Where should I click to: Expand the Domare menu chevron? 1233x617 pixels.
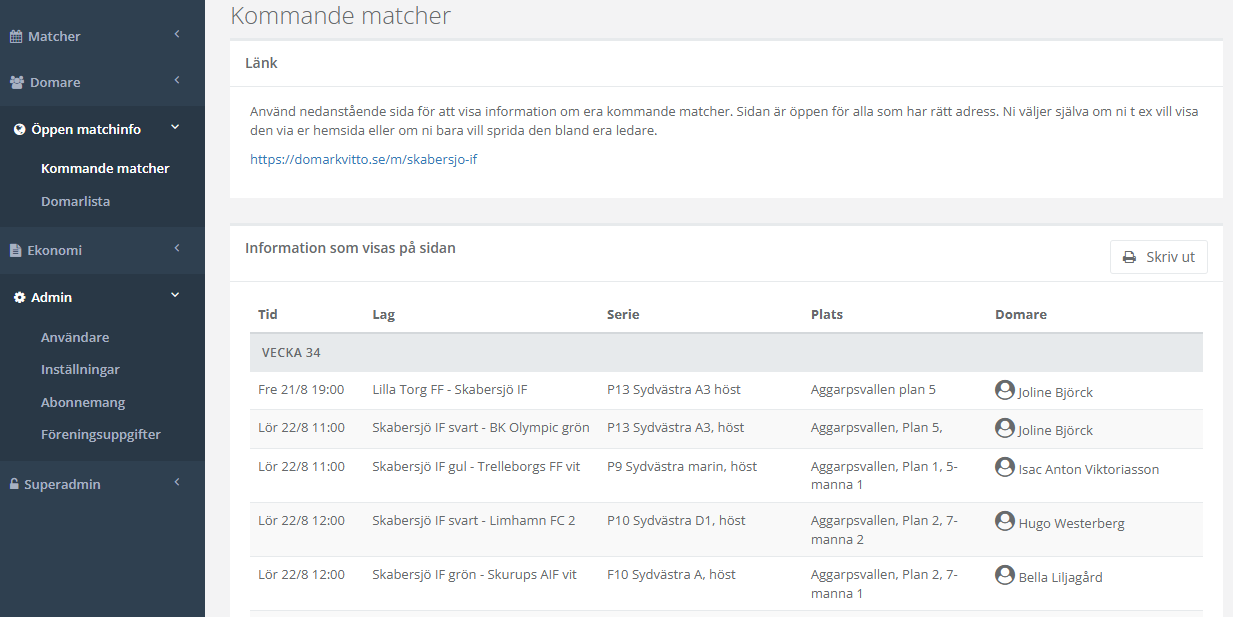coord(176,80)
